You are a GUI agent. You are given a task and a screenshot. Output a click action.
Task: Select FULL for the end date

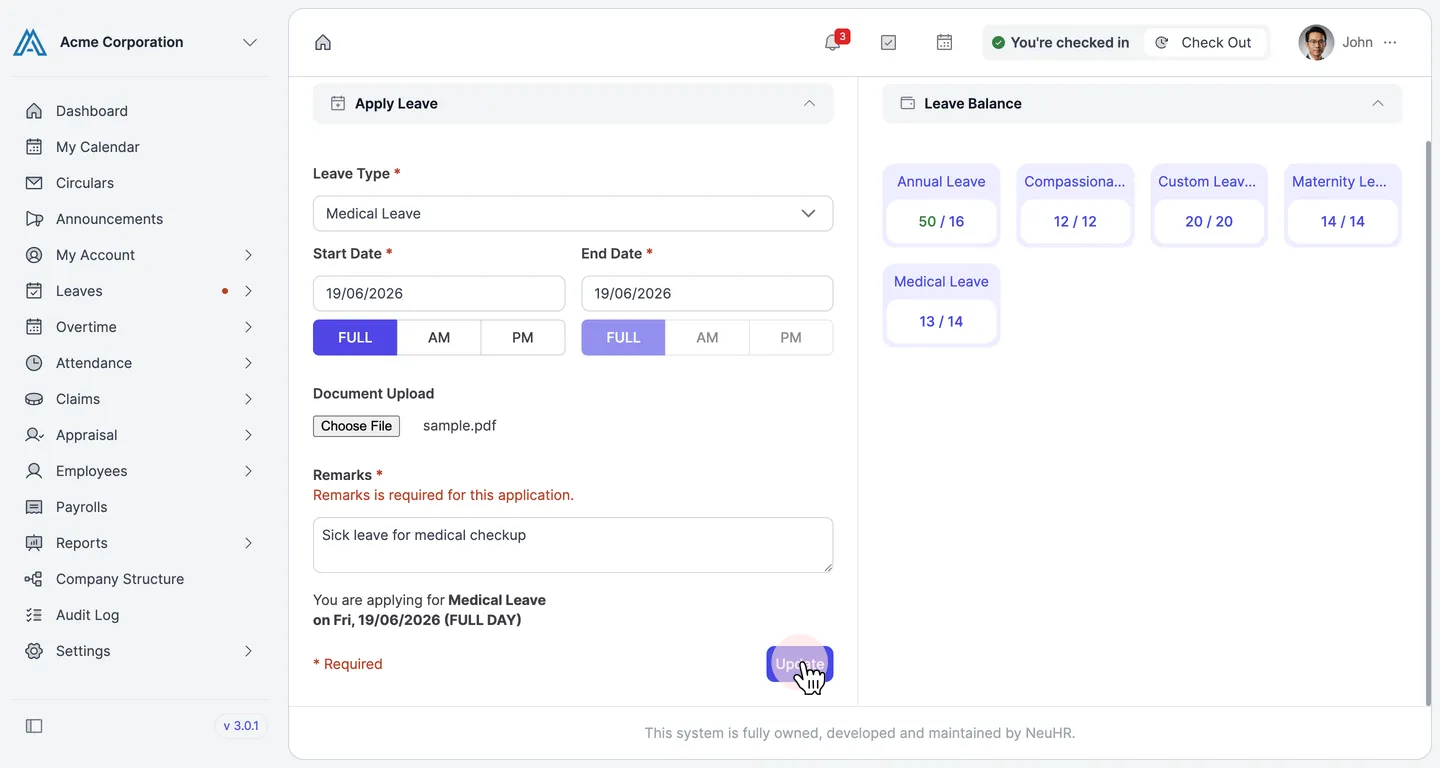[x=623, y=337]
